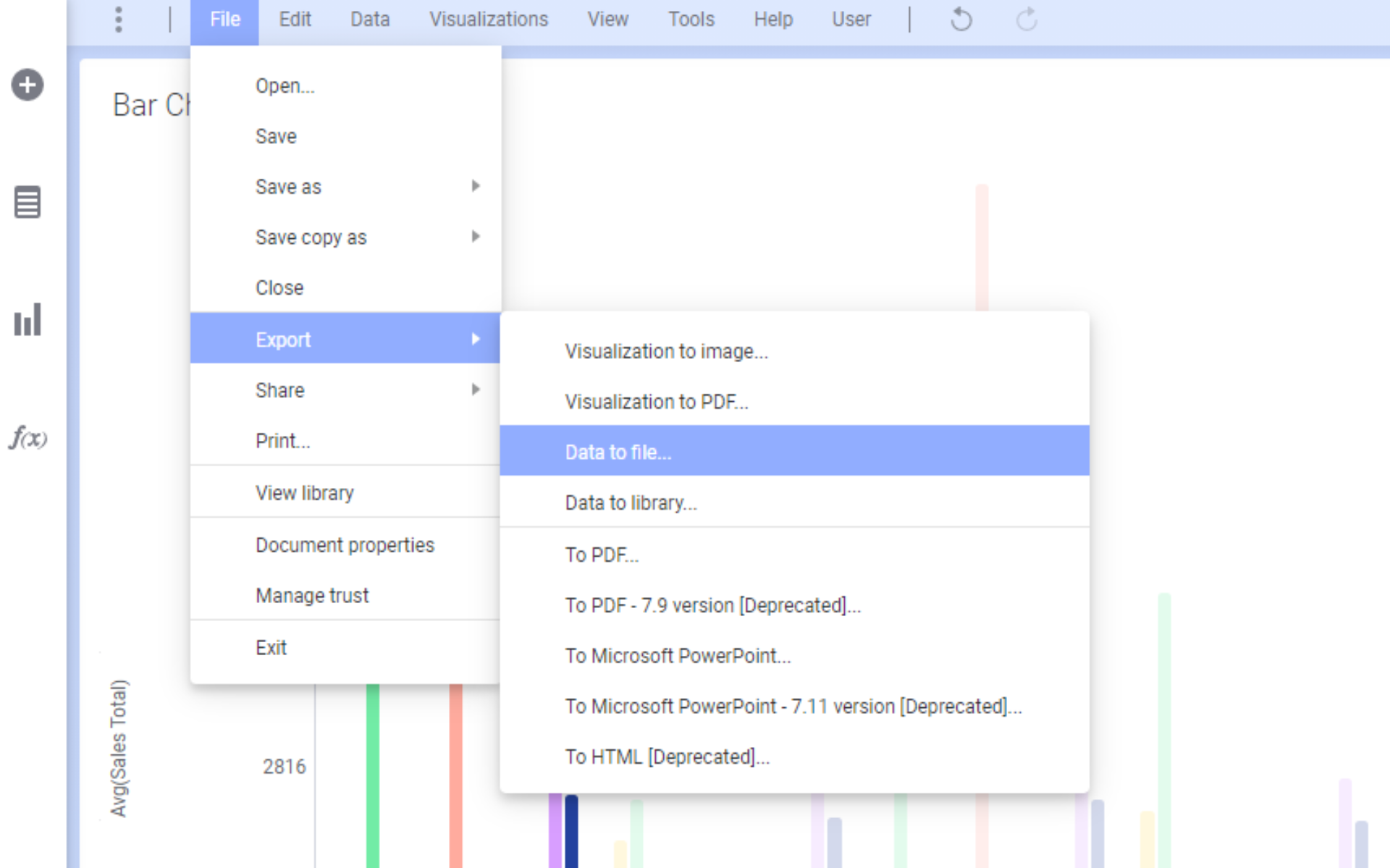Select To PDF - 7.9 version [Deprecated]
Image resolution: width=1390 pixels, height=868 pixels.
click(794, 605)
